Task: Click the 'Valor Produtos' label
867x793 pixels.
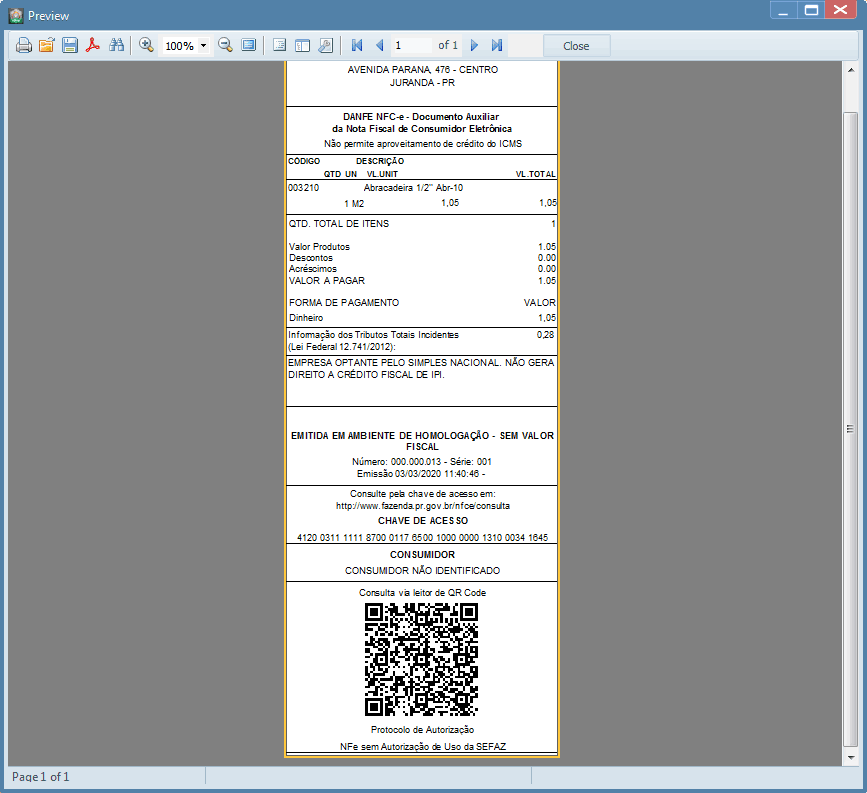Action: 319,247
